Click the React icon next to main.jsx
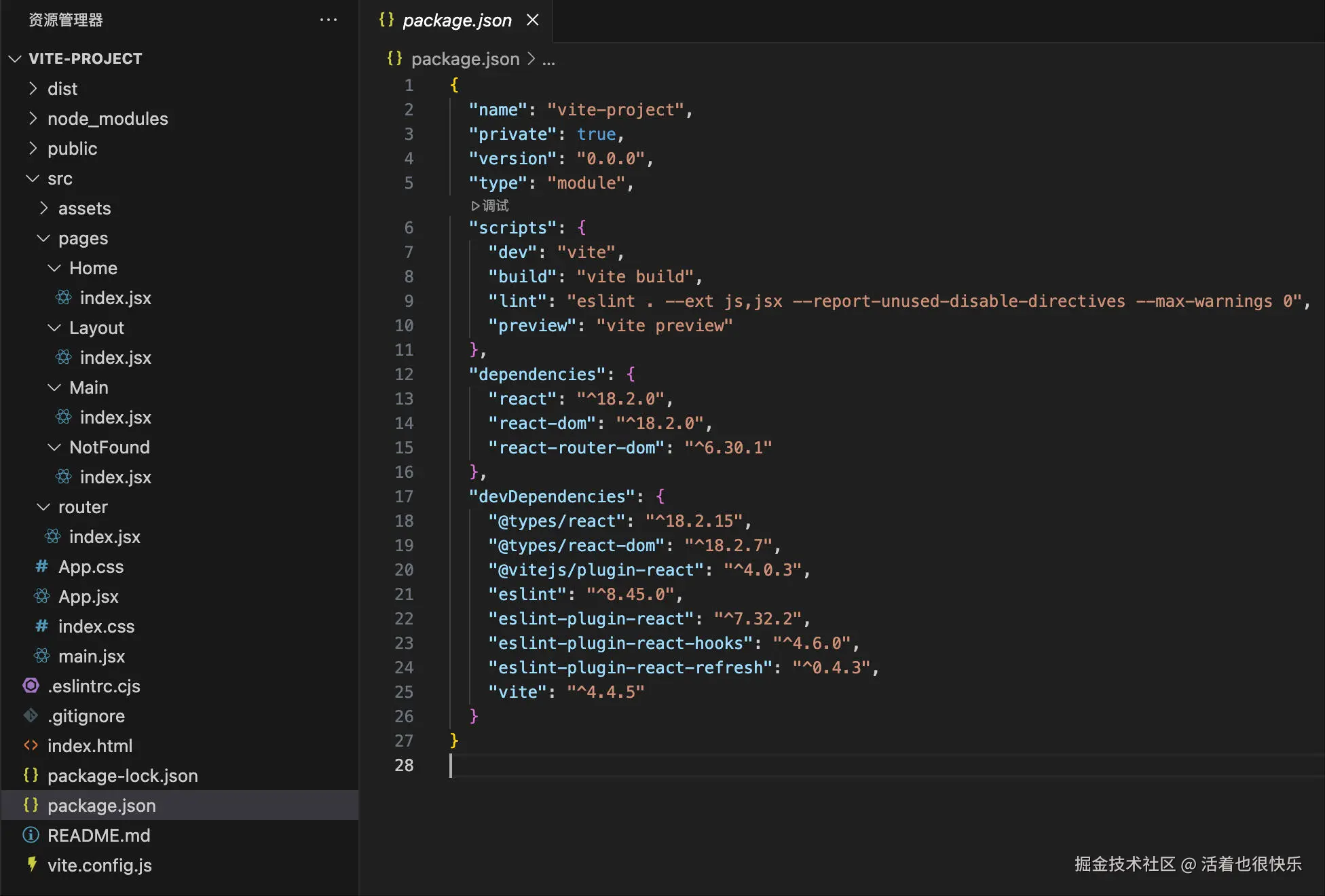This screenshot has height=896, width=1325. [42, 656]
